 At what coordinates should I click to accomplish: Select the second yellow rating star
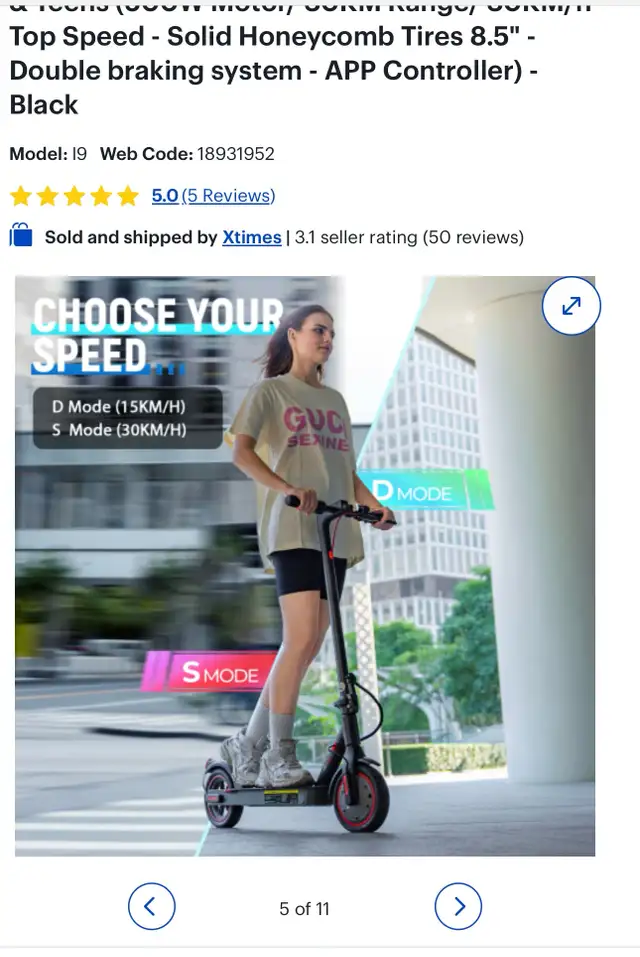(48, 197)
